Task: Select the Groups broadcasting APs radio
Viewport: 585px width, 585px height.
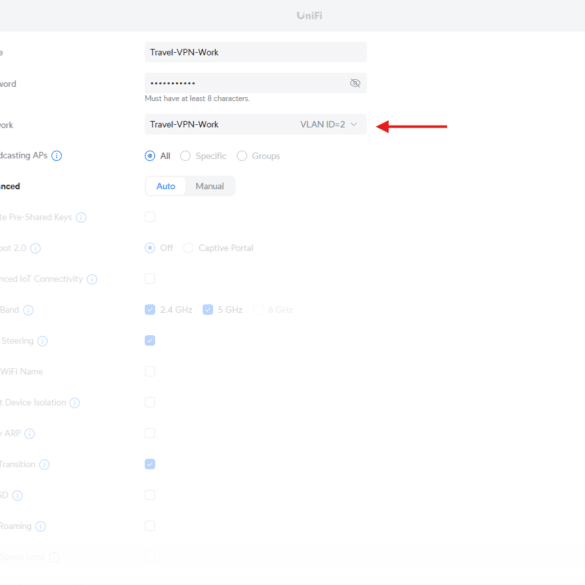Action: pos(242,156)
